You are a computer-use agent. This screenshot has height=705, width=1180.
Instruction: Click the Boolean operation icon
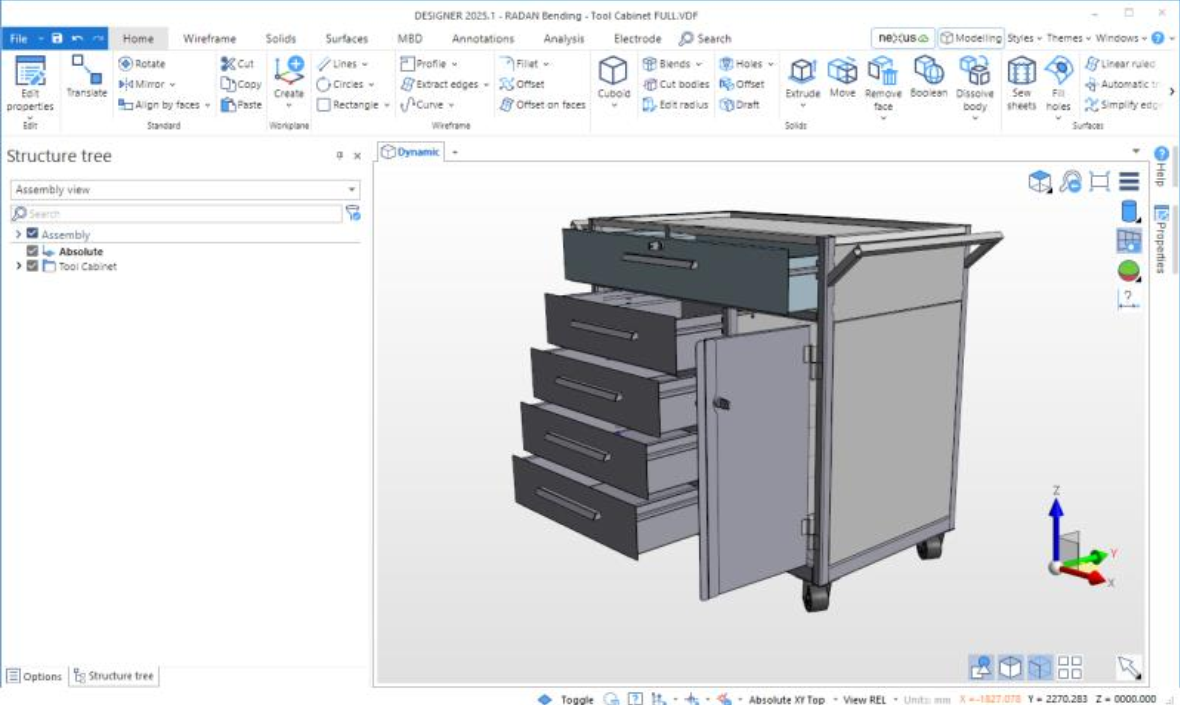pyautogui.click(x=928, y=71)
